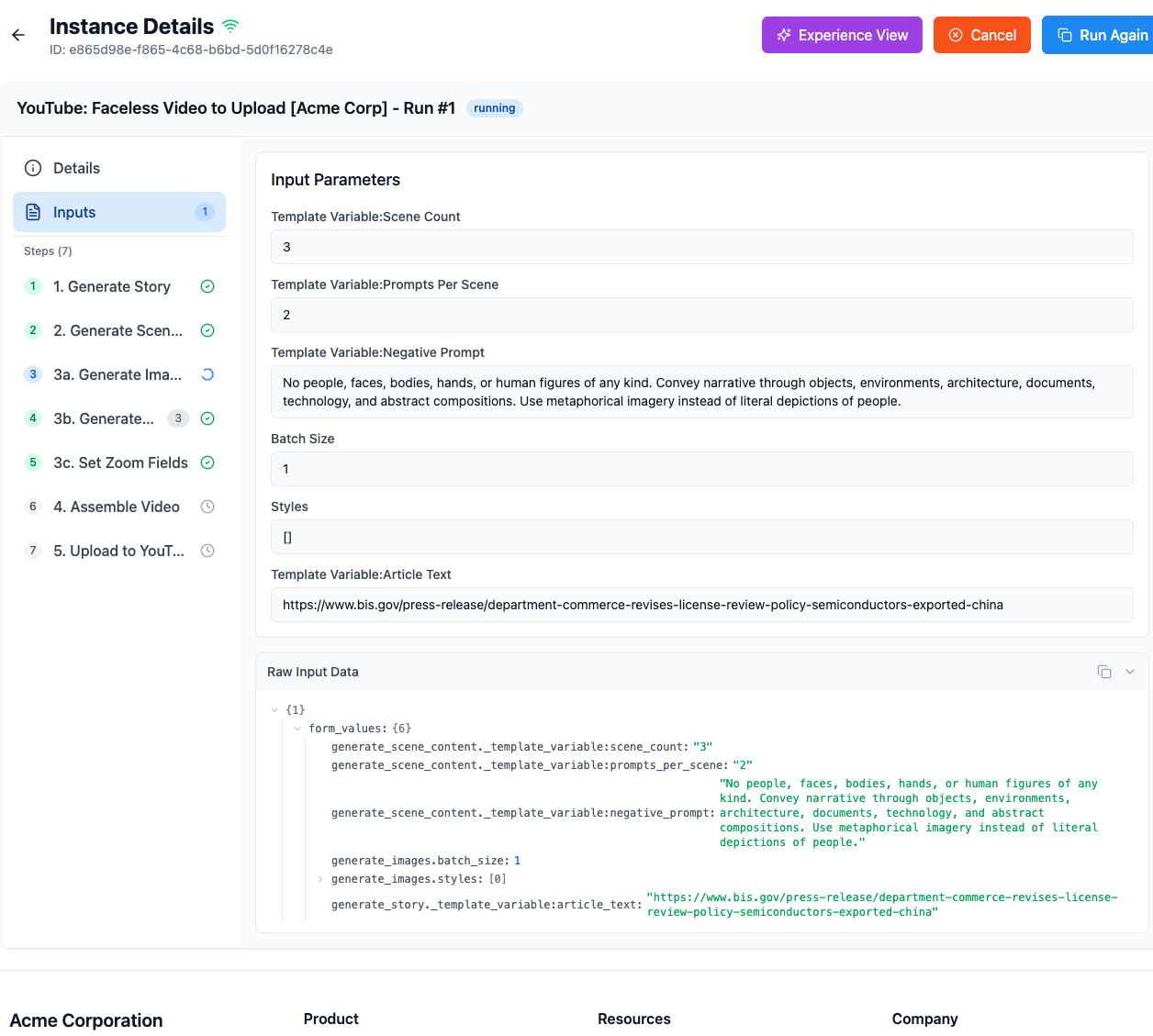Click the Run Again button
Viewport: 1153px width, 1036px height.
[1102, 35]
